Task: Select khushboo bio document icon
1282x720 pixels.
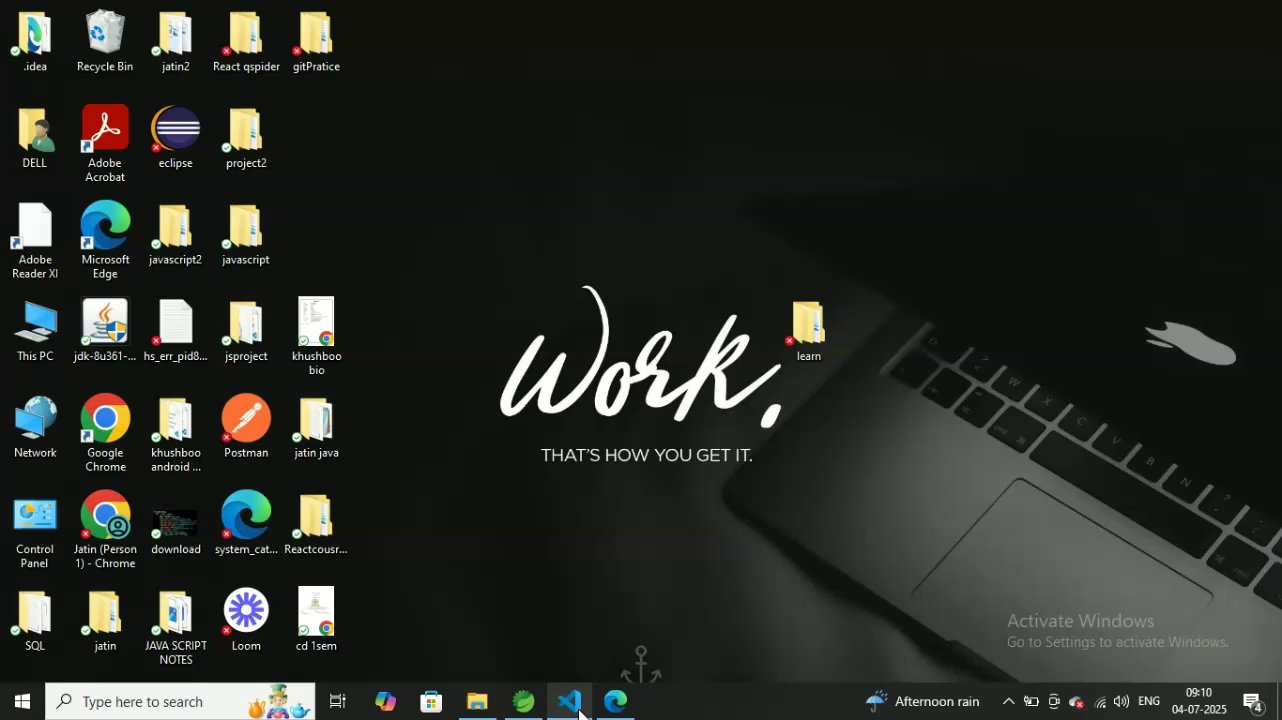Action: (316, 337)
